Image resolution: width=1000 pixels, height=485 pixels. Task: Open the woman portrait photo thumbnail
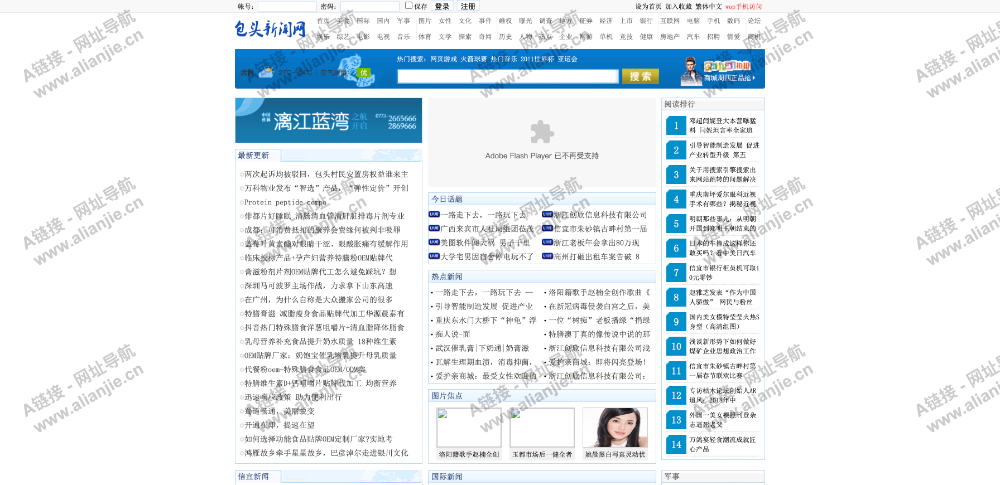(x=615, y=428)
